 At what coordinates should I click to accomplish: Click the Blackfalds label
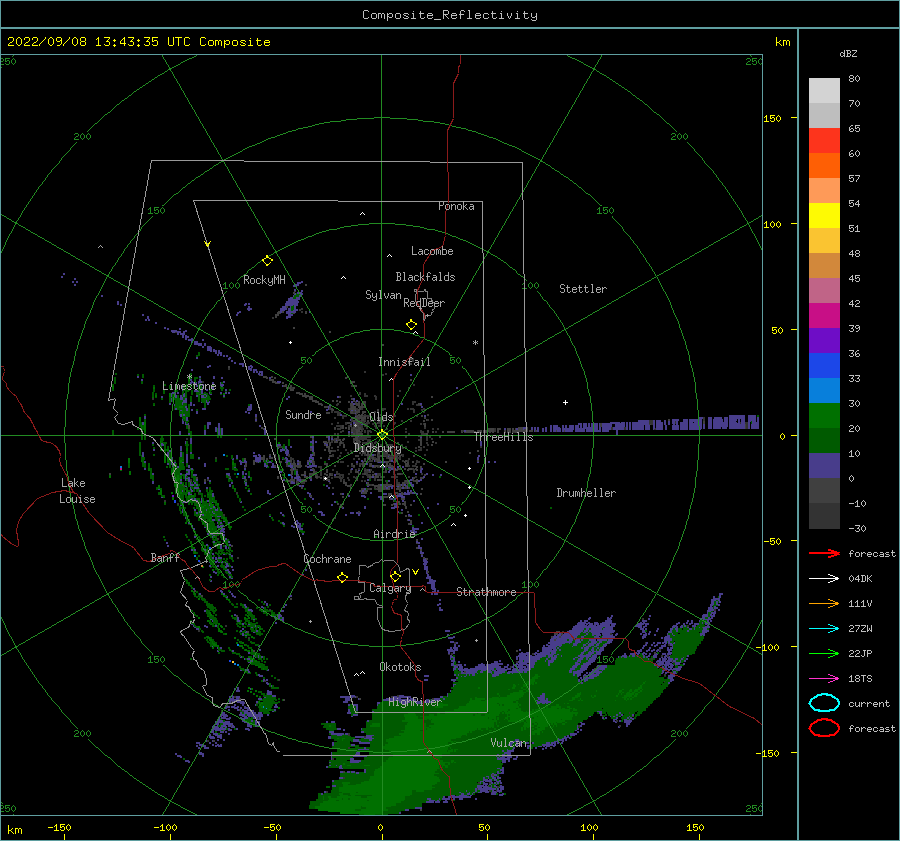click(x=425, y=277)
